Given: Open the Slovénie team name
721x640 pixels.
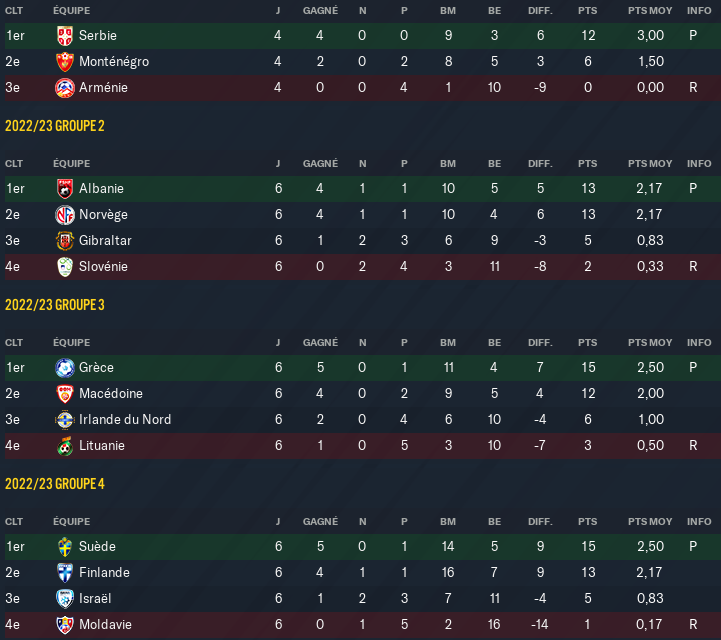Looking at the screenshot, I should pos(103,266).
